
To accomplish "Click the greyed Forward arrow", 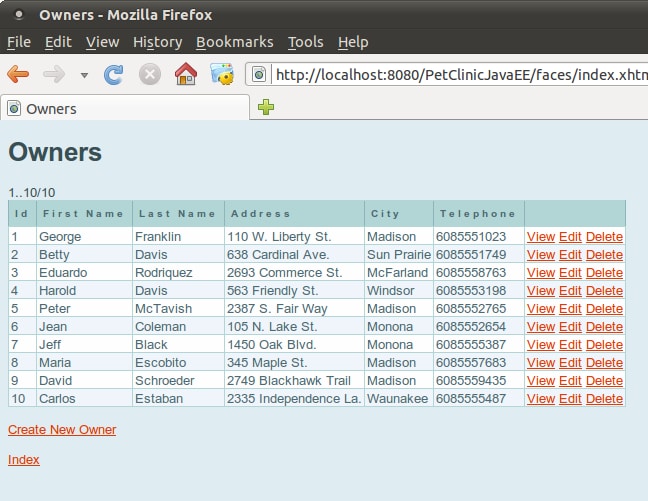I will click(54, 75).
